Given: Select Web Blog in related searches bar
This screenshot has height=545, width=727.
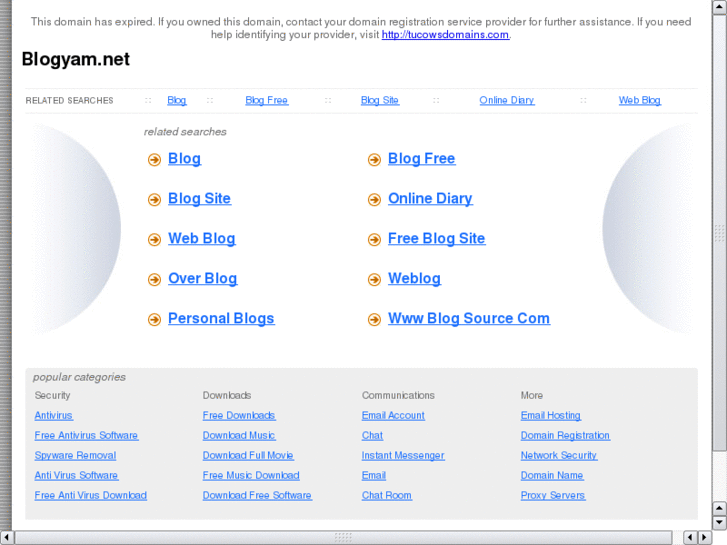Looking at the screenshot, I should tap(639, 101).
